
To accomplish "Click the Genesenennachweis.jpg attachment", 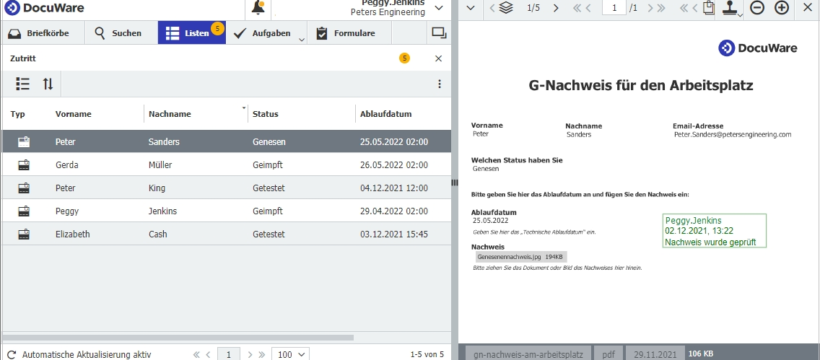I will (x=521, y=257).
